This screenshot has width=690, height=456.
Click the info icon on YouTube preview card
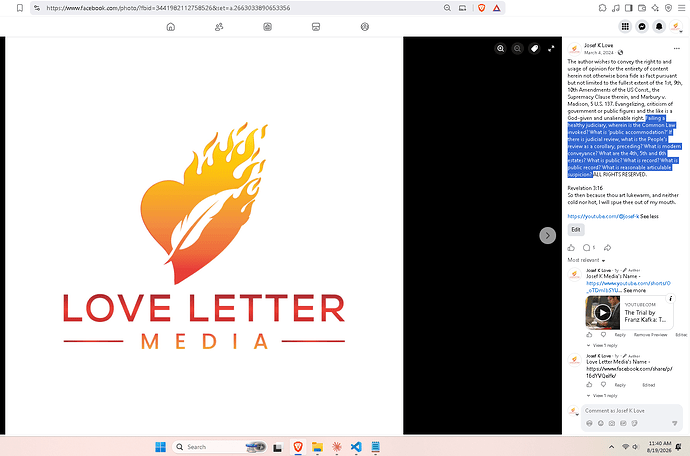671,298
